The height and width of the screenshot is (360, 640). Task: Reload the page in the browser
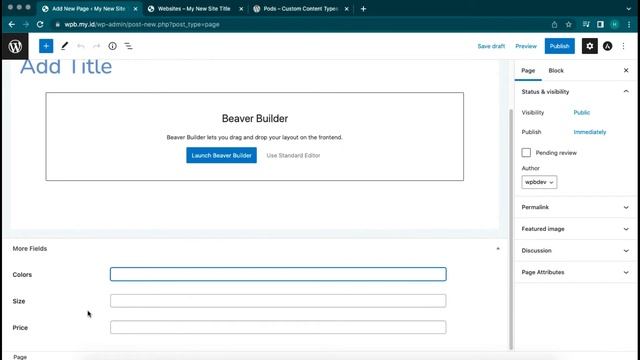tap(40, 24)
